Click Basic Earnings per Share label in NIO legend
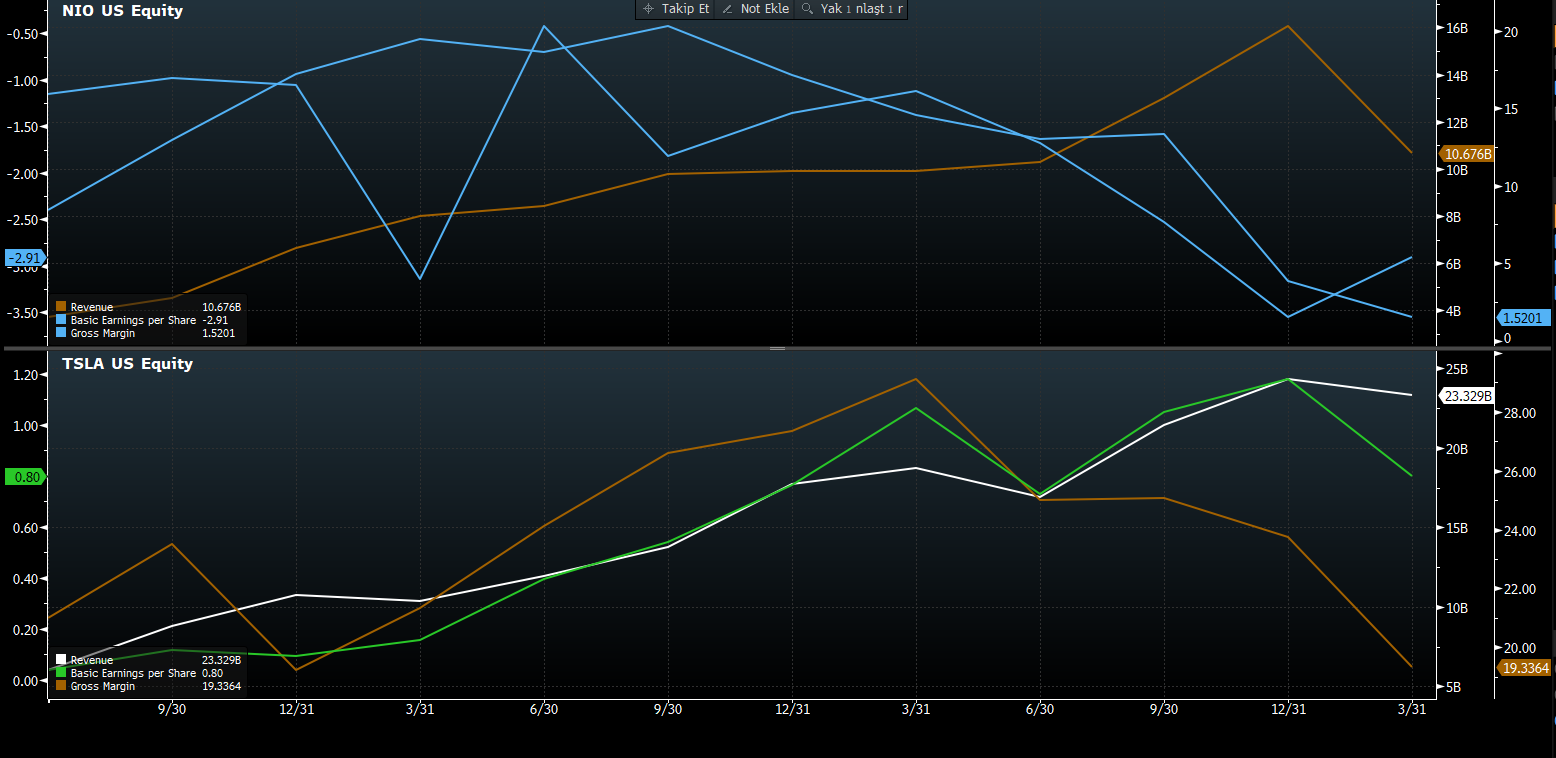The height and width of the screenshot is (758, 1556). click(133, 320)
